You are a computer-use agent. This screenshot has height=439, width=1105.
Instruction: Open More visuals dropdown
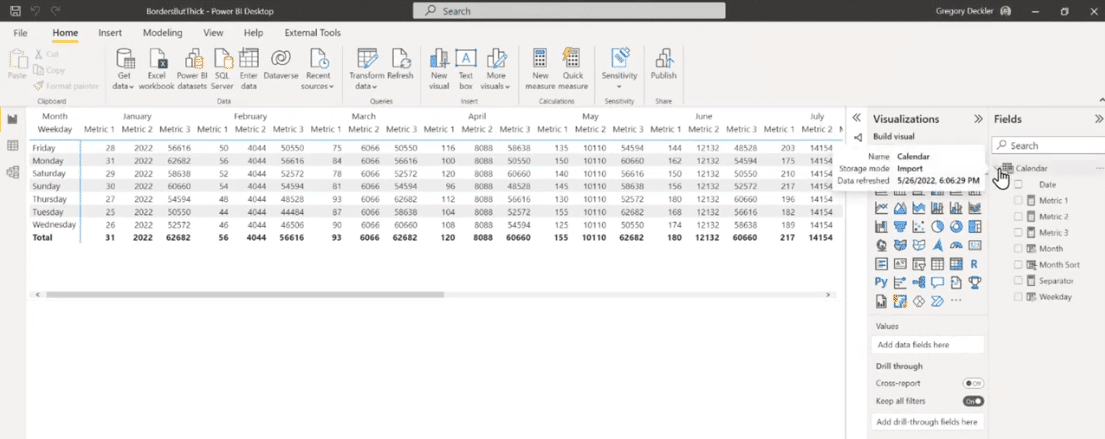coord(495,69)
